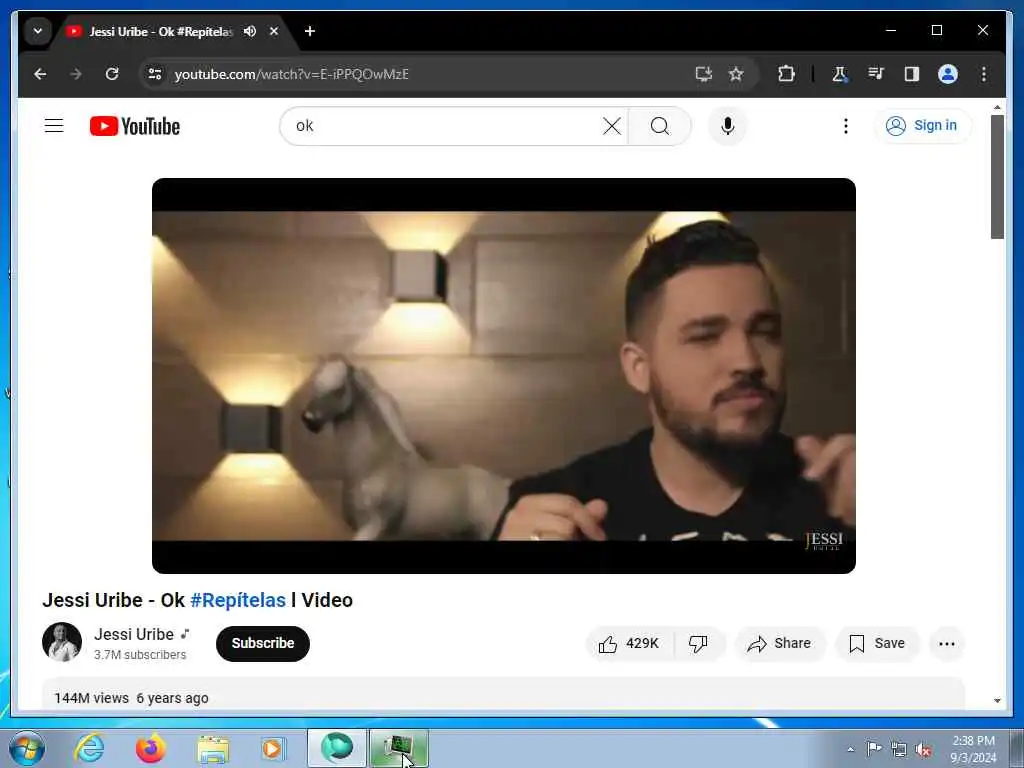Open YouTube settings three-dot menu

pyautogui.click(x=846, y=126)
